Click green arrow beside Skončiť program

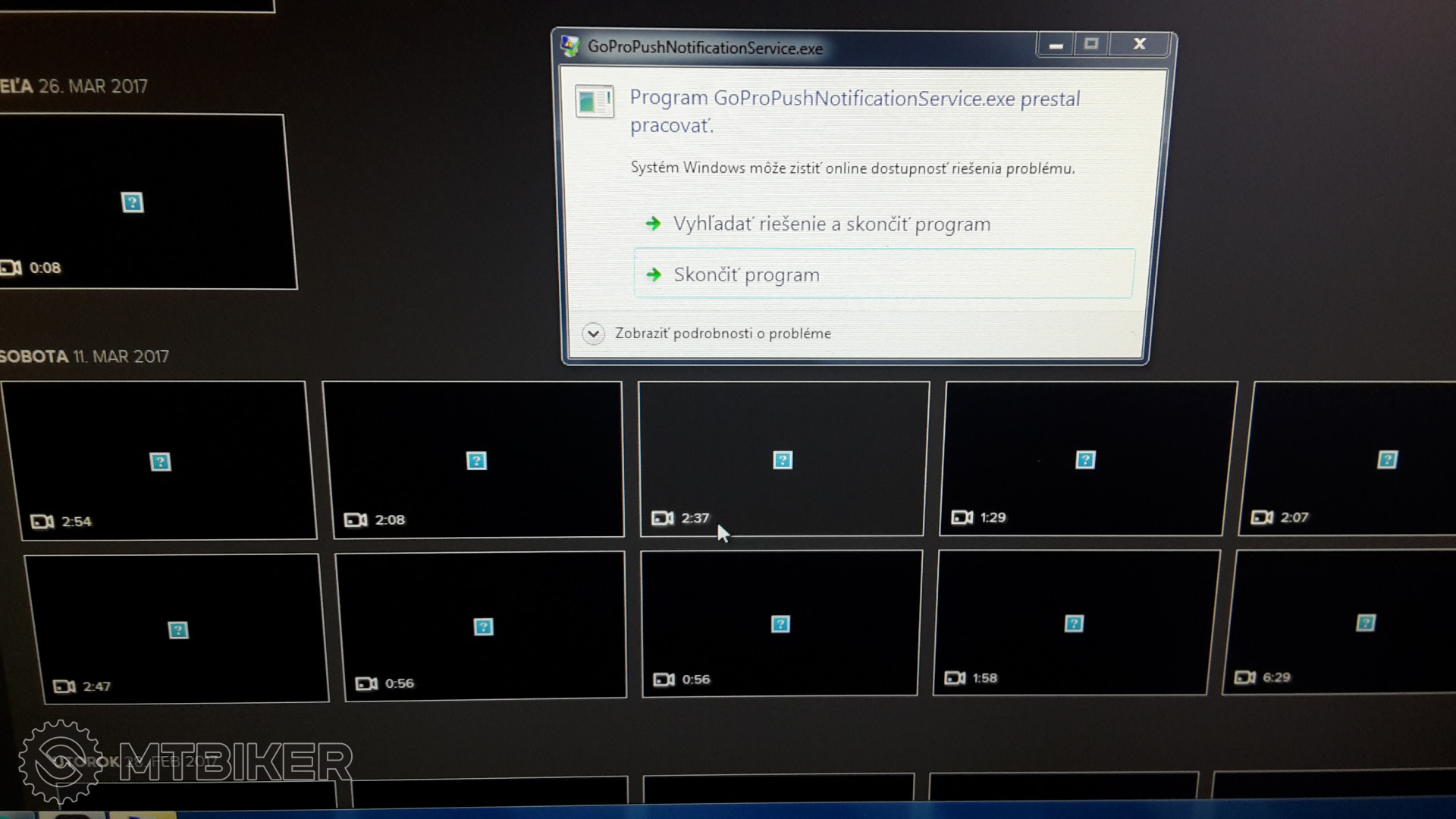pyautogui.click(x=654, y=275)
